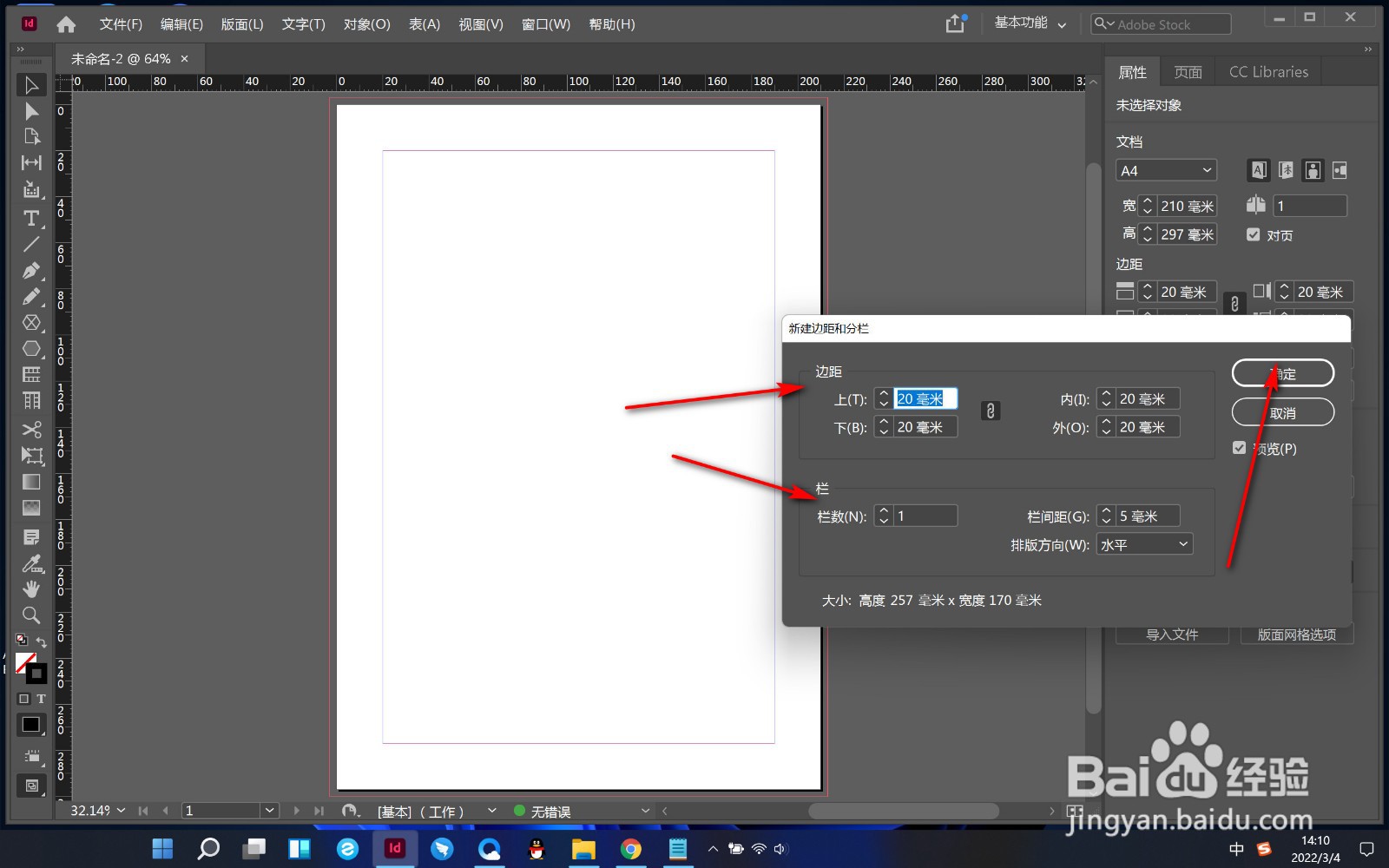The width and height of the screenshot is (1389, 868).
Task: Toggle margin link icon in Properties panel
Action: pyautogui.click(x=1234, y=305)
